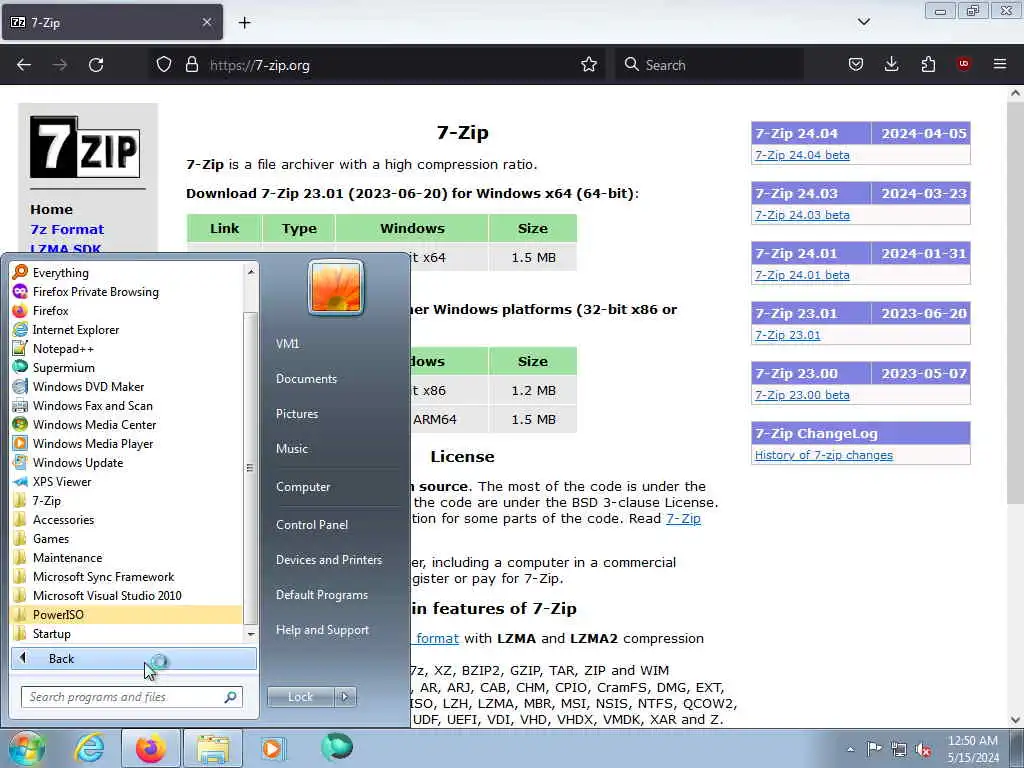This screenshot has width=1024, height=768.
Task: Open the 7-Zip 23.01 release link
Action: coord(787,335)
